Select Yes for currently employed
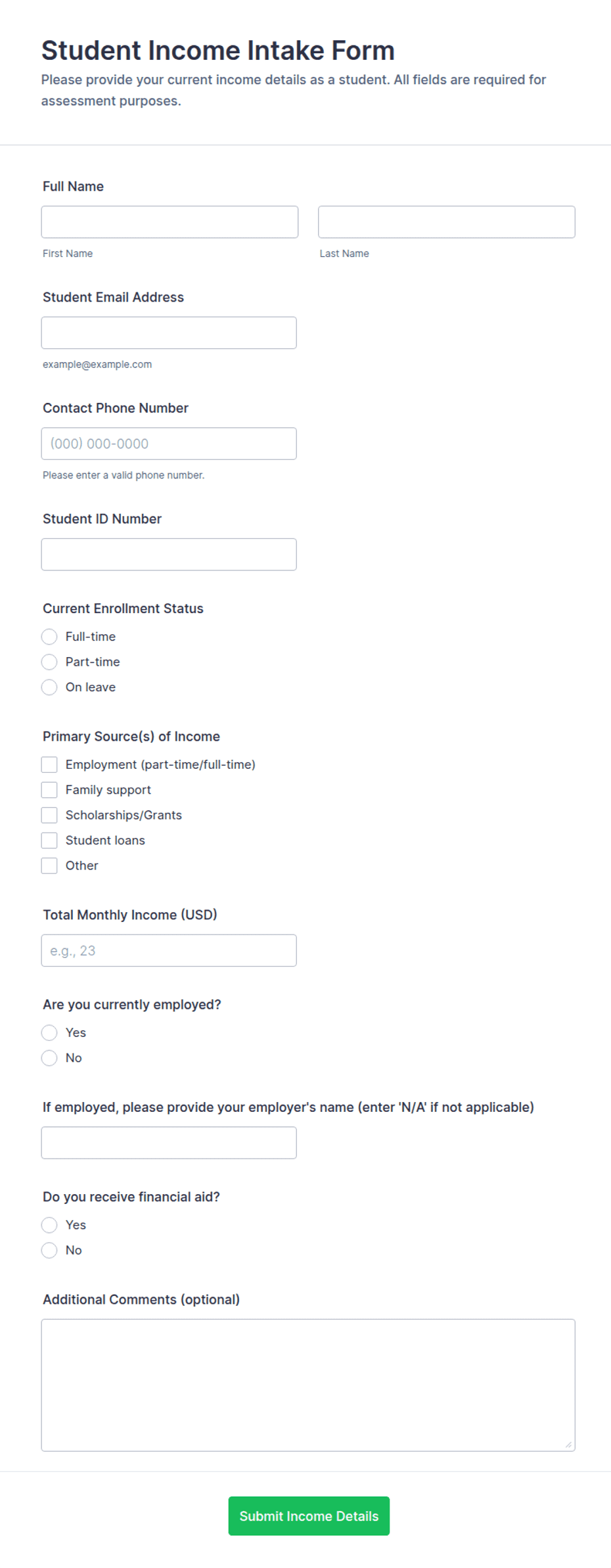 click(49, 1032)
